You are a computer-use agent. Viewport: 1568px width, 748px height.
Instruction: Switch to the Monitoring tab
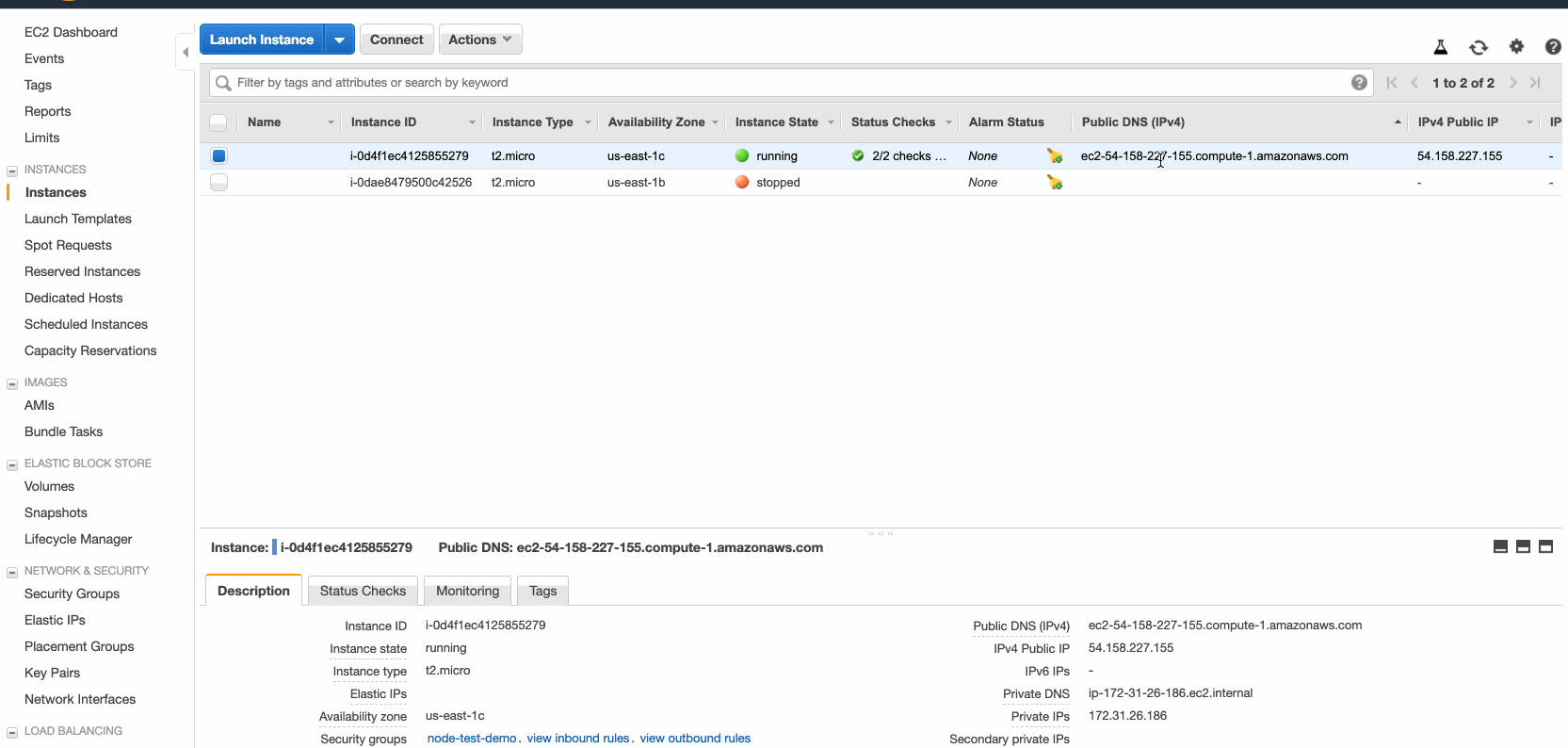point(467,591)
